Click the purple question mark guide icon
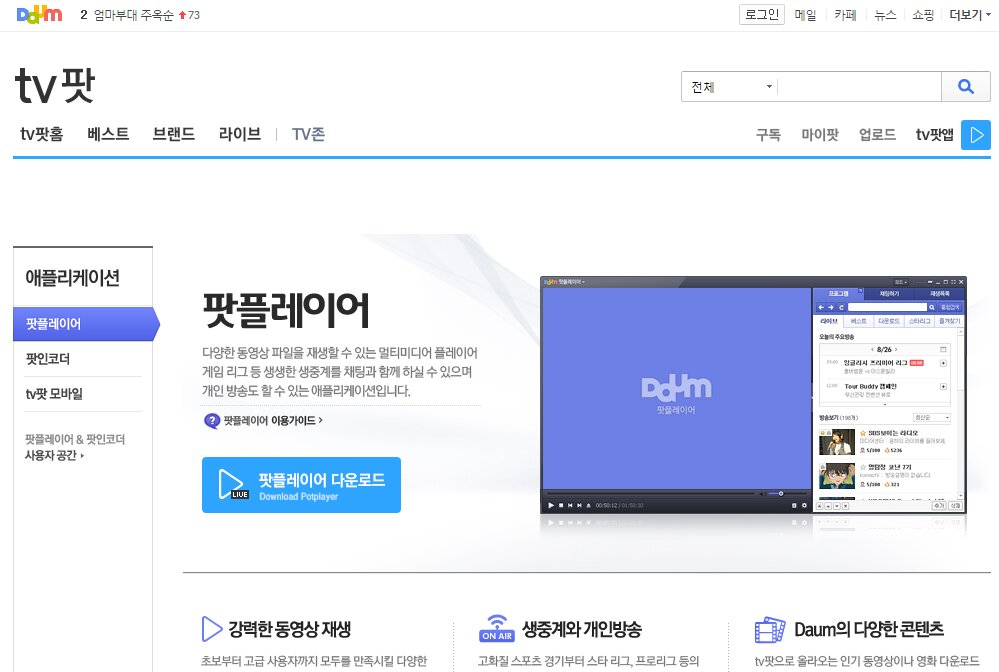 [x=212, y=420]
